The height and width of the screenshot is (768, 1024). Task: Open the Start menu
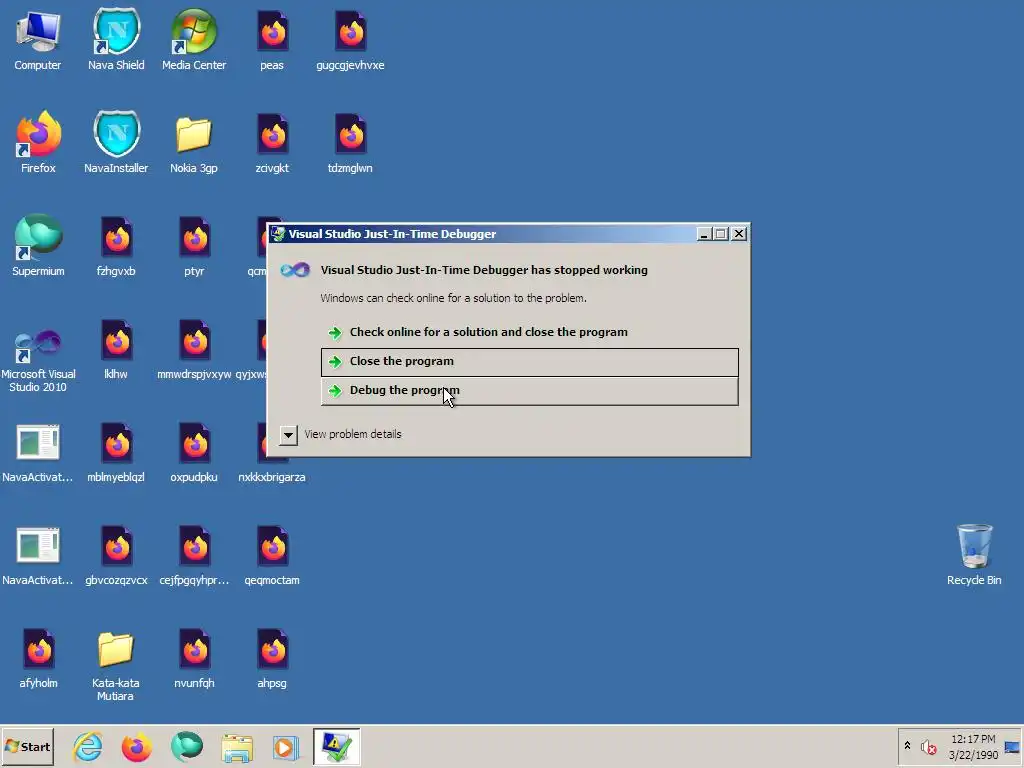click(x=28, y=747)
